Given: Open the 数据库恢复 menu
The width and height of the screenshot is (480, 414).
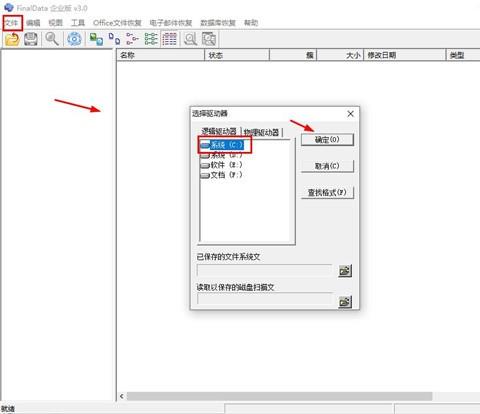Looking at the screenshot, I should pyautogui.click(x=218, y=23).
